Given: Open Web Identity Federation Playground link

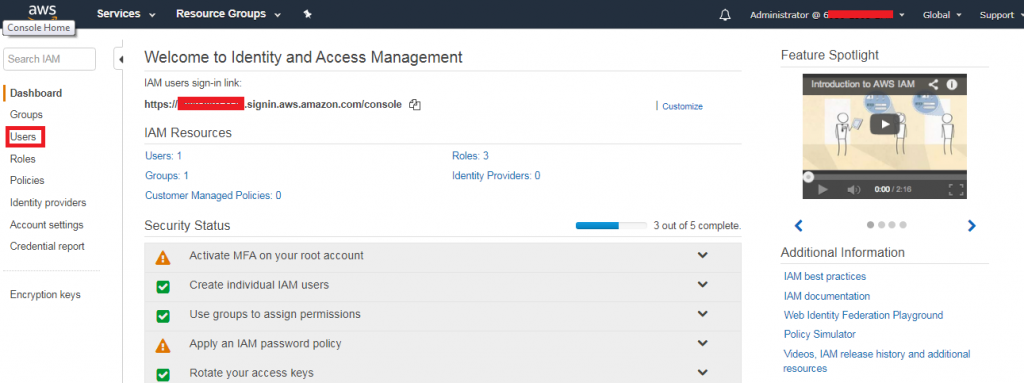Looking at the screenshot, I should tap(863, 315).
